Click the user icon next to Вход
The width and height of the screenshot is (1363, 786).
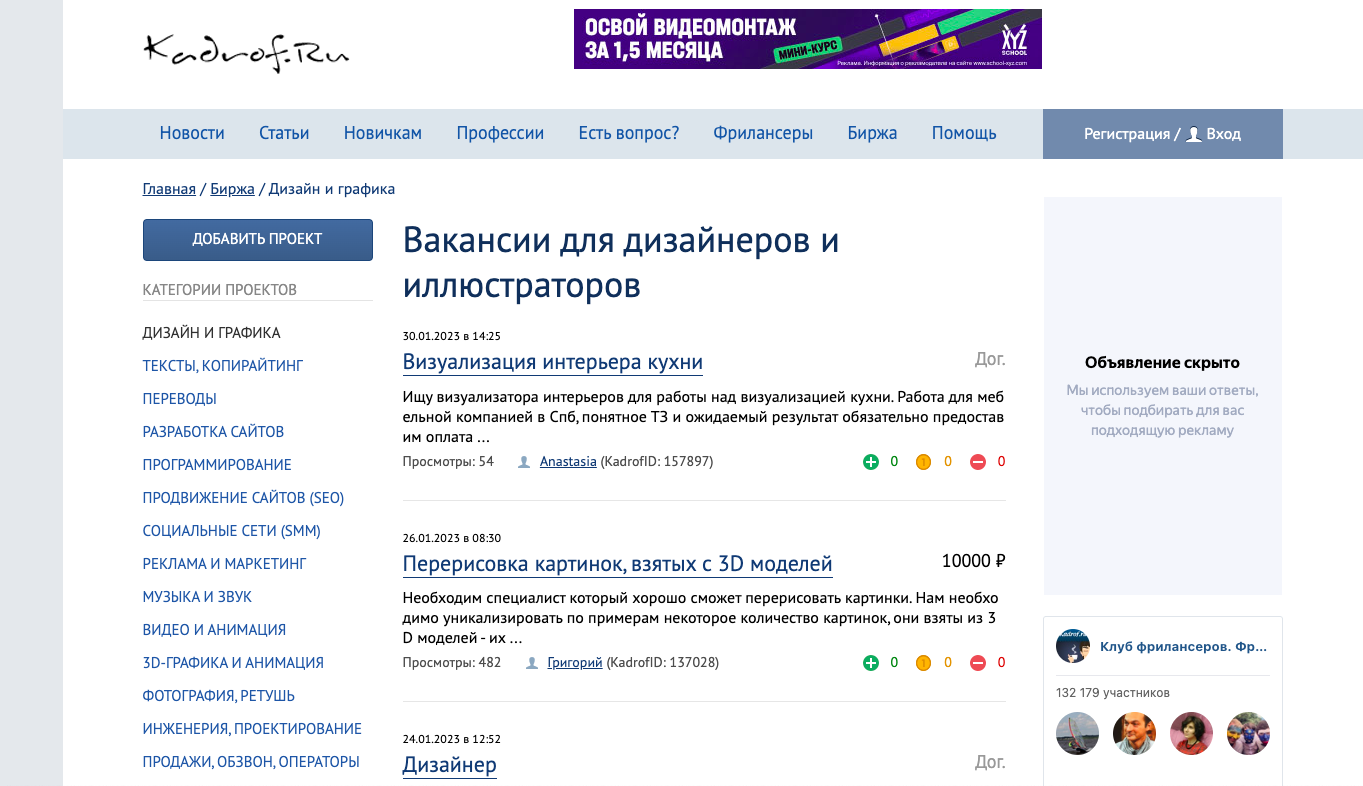1193,134
